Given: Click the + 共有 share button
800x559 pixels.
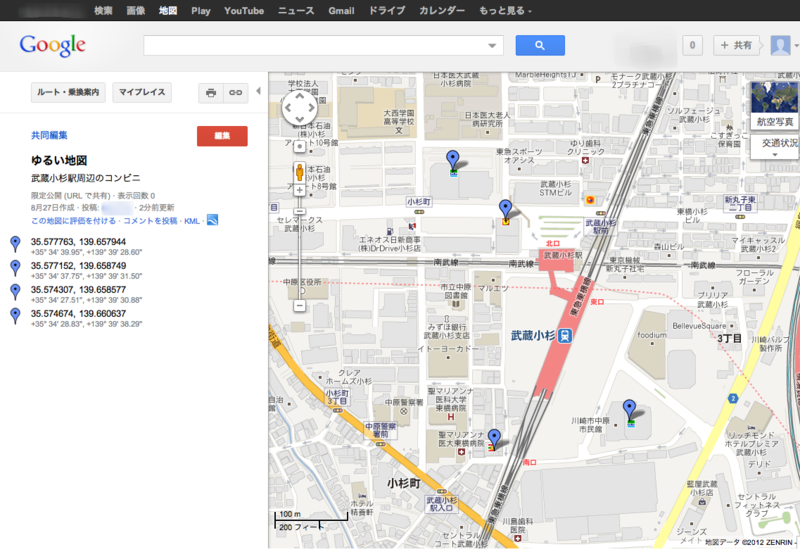Looking at the screenshot, I should pyautogui.click(x=736, y=45).
